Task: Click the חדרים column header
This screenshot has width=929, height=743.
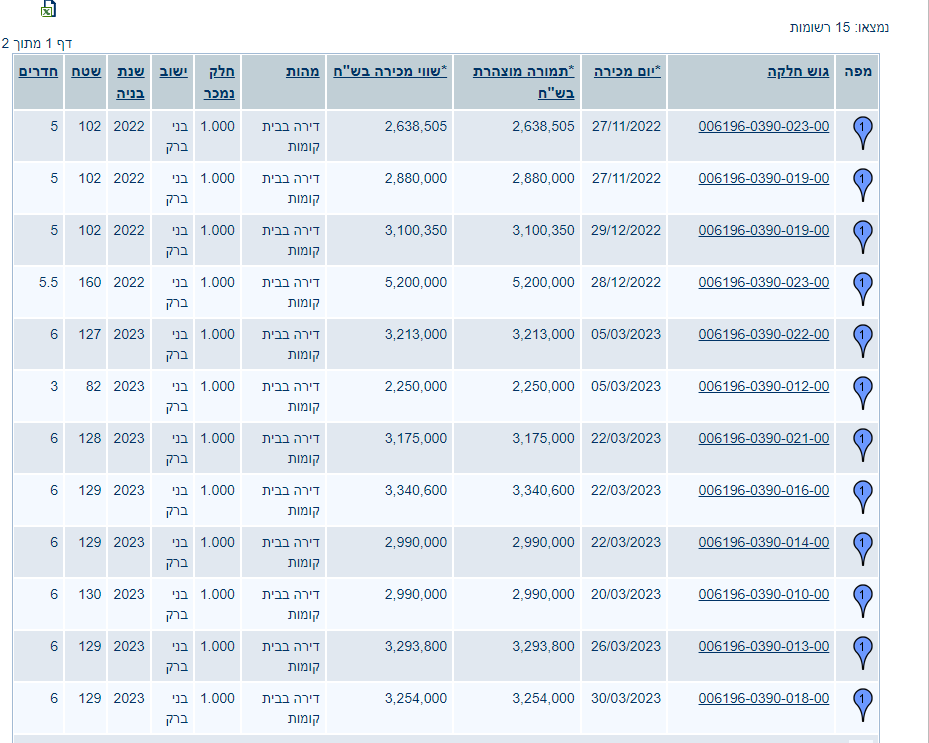Action: pyautogui.click(x=38, y=71)
